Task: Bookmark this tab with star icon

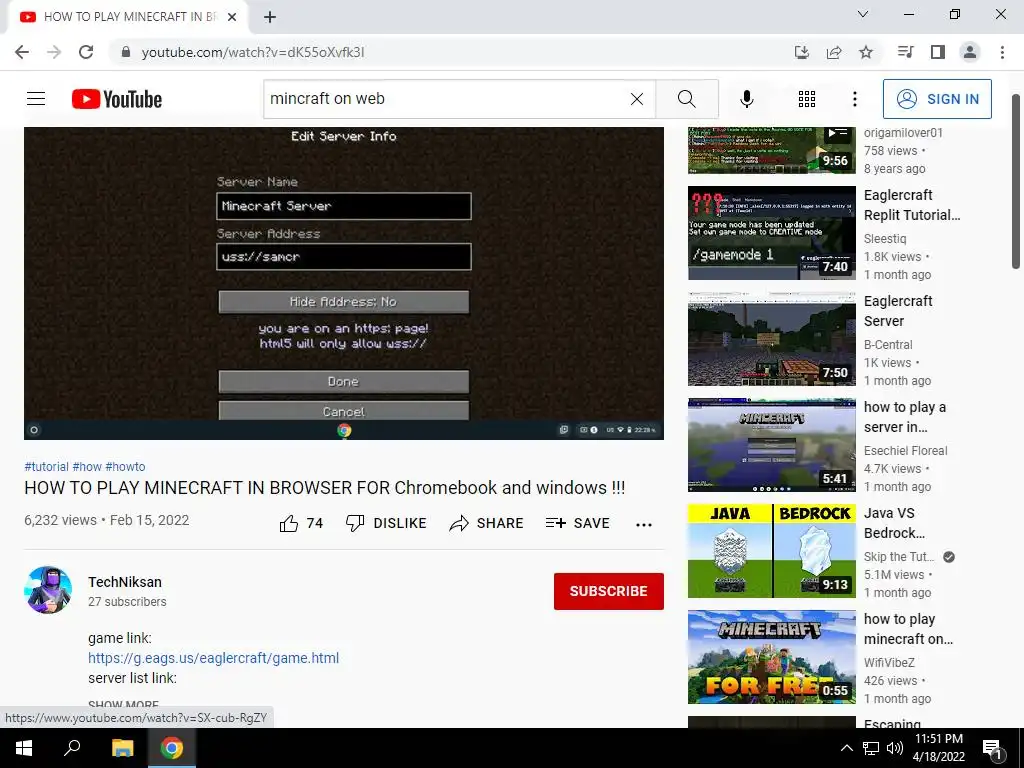Action: point(866,52)
